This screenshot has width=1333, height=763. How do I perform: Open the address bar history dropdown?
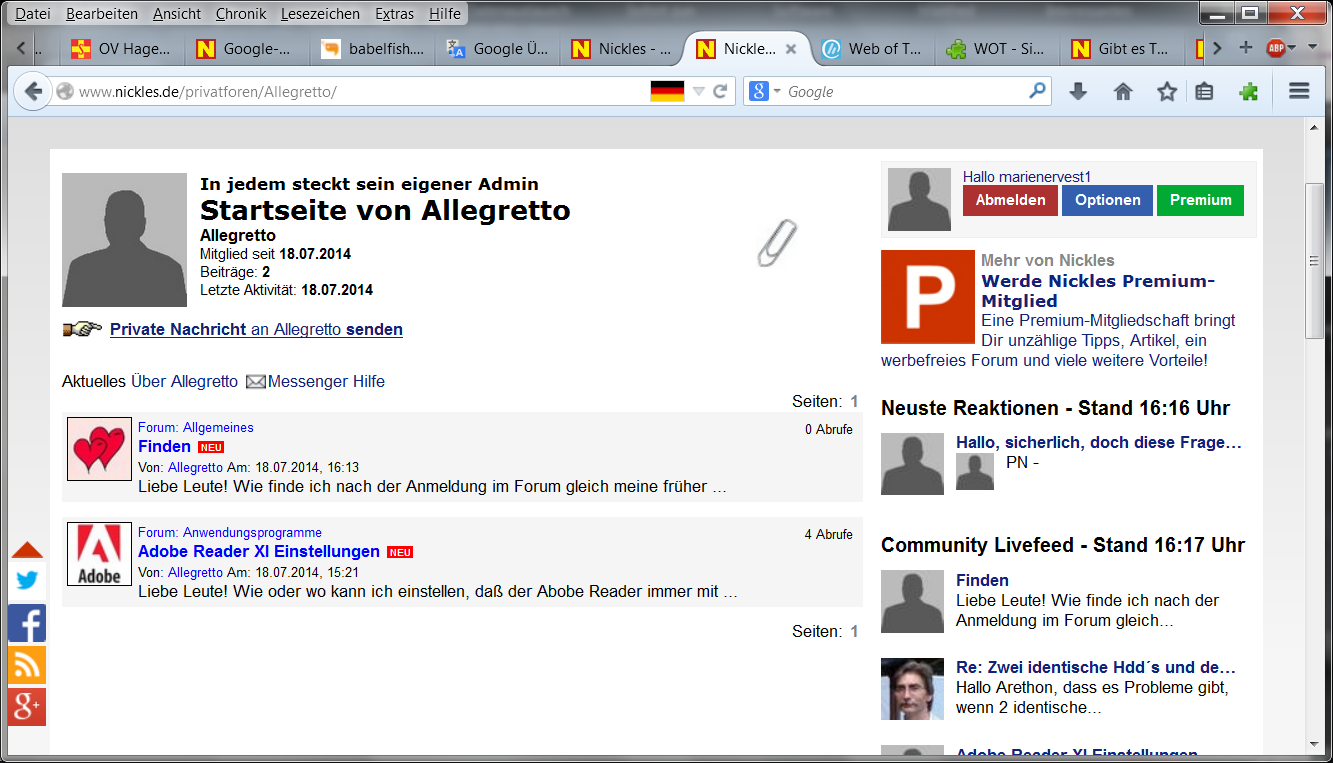pos(699,92)
